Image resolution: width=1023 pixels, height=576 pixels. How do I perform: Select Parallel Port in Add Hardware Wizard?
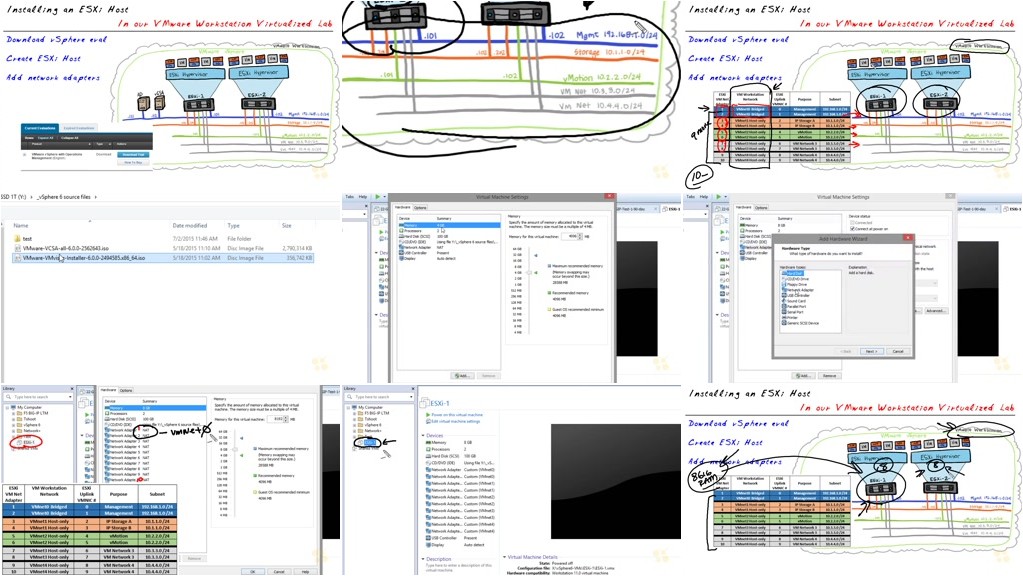tap(796, 307)
